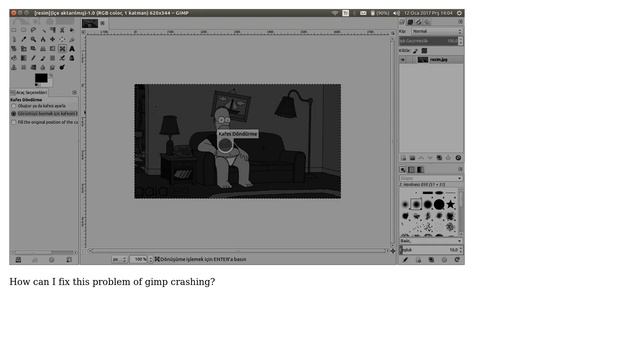Select the Ink tool
Screen dimensions: 640x360
(72, 58)
